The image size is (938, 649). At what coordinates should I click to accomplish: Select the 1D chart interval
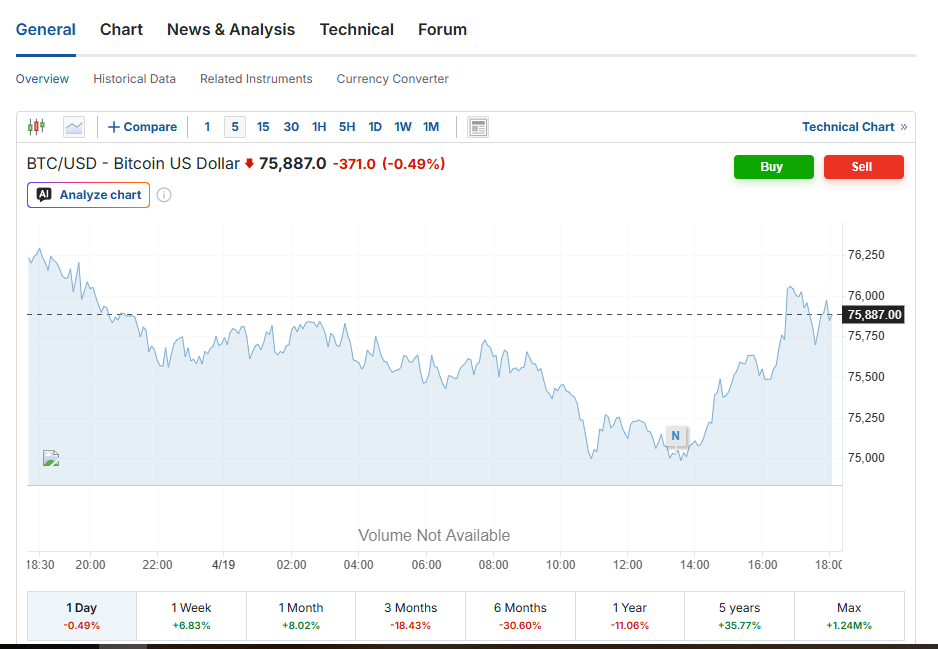375,127
